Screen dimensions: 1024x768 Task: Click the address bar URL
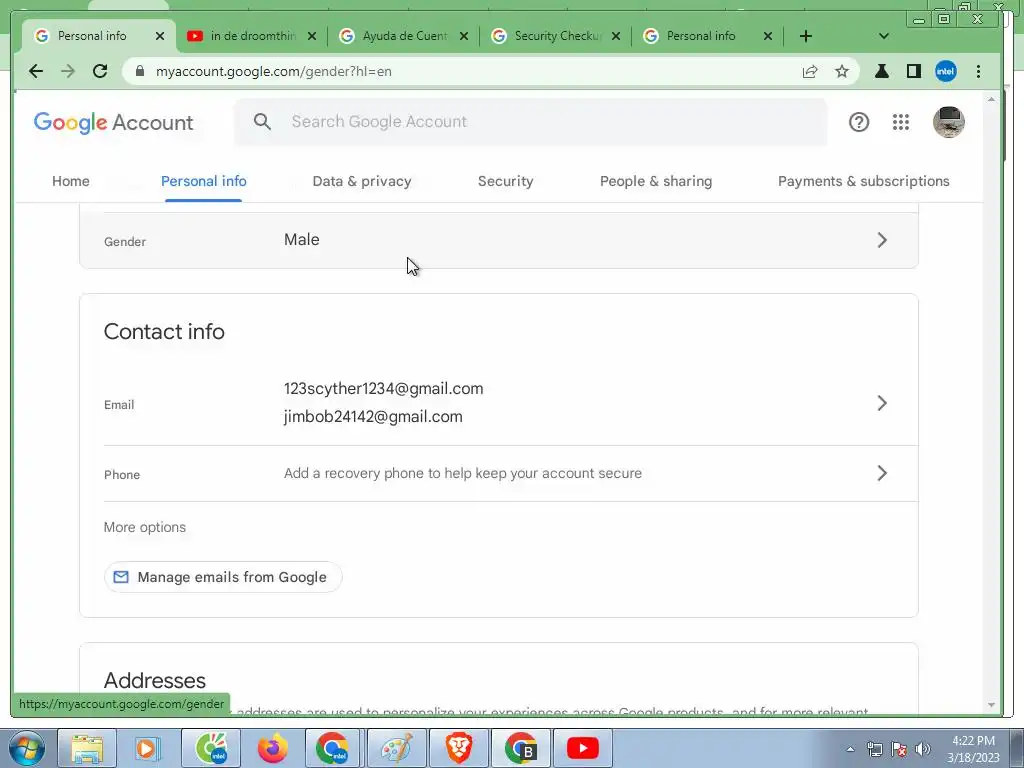pyautogui.click(x=274, y=71)
